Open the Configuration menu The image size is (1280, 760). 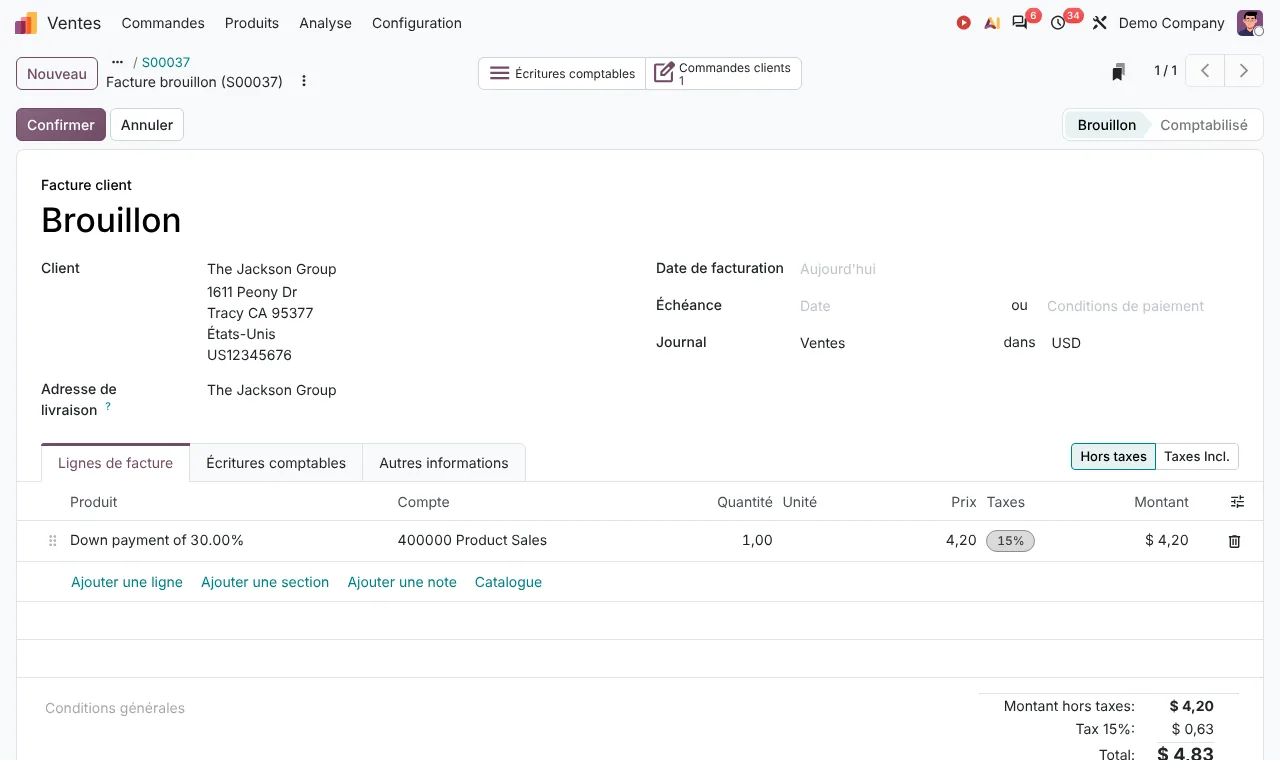tap(417, 23)
